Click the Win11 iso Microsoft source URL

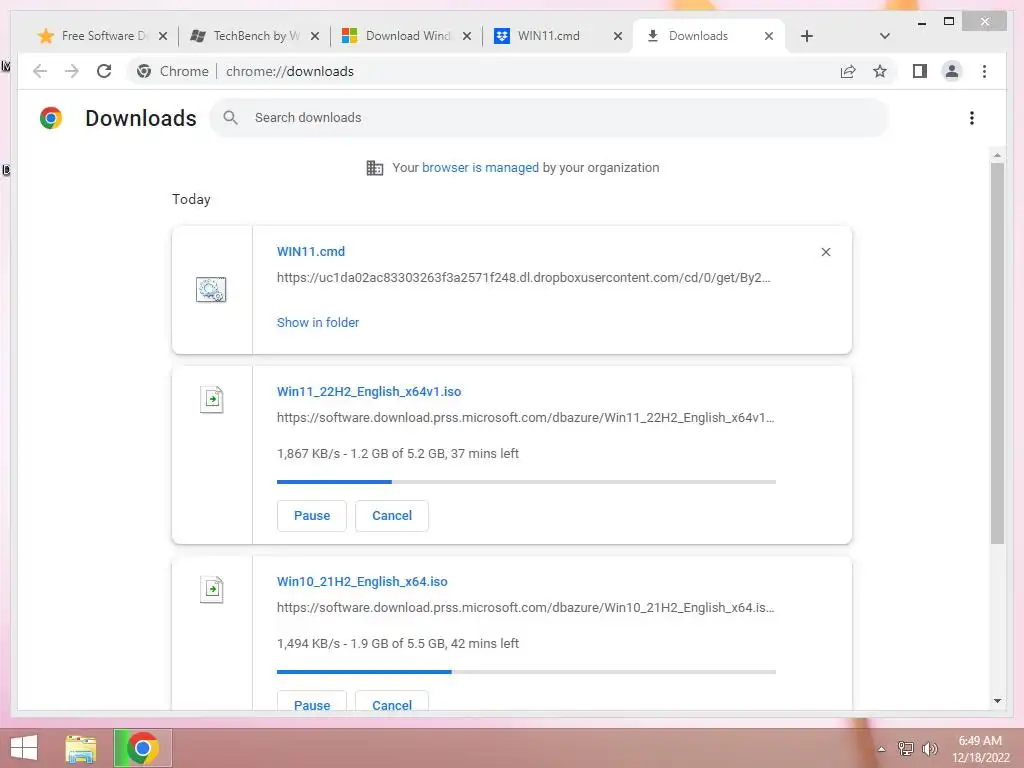(526, 418)
